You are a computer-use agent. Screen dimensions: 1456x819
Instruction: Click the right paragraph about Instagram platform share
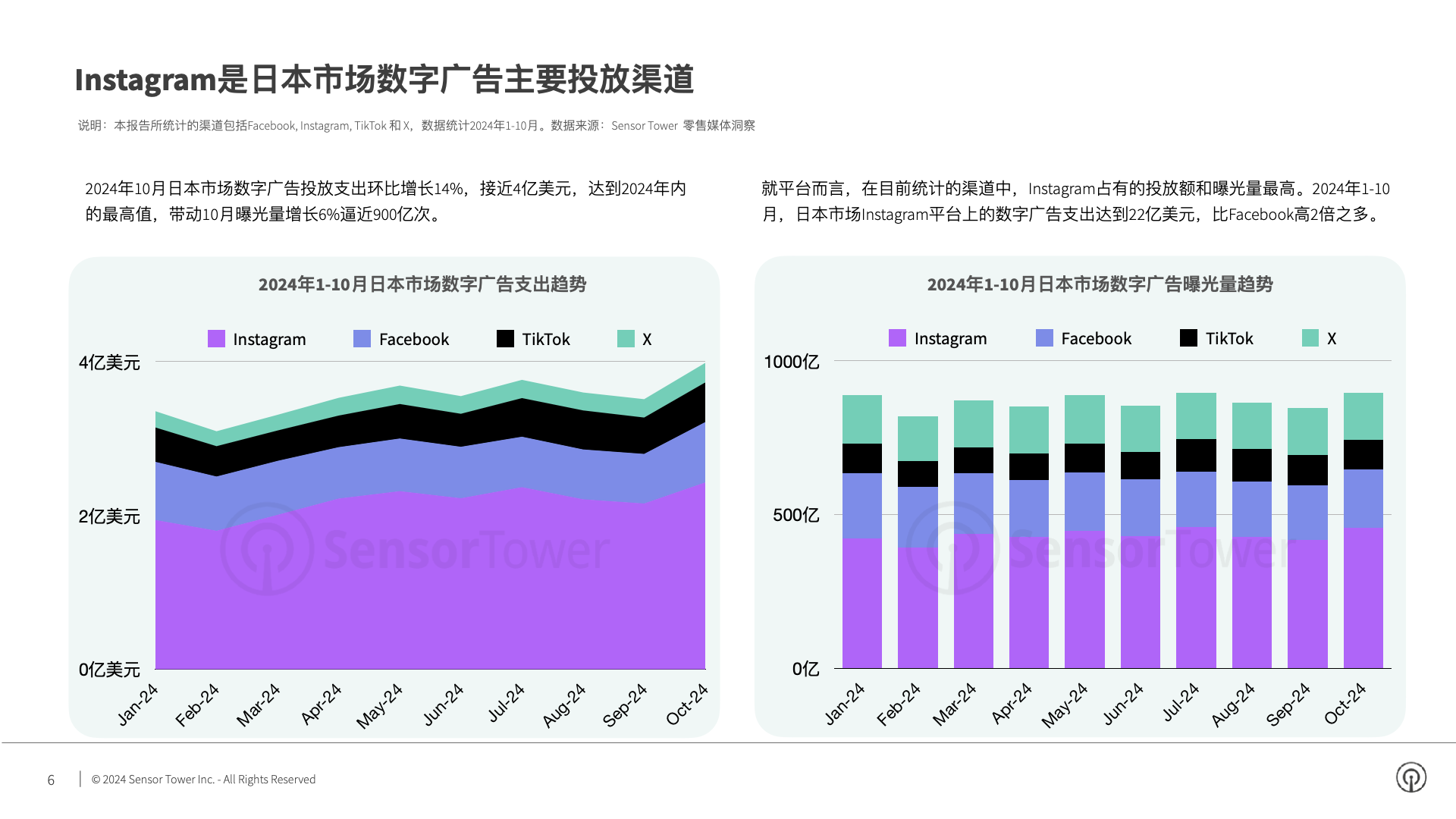click(1075, 201)
